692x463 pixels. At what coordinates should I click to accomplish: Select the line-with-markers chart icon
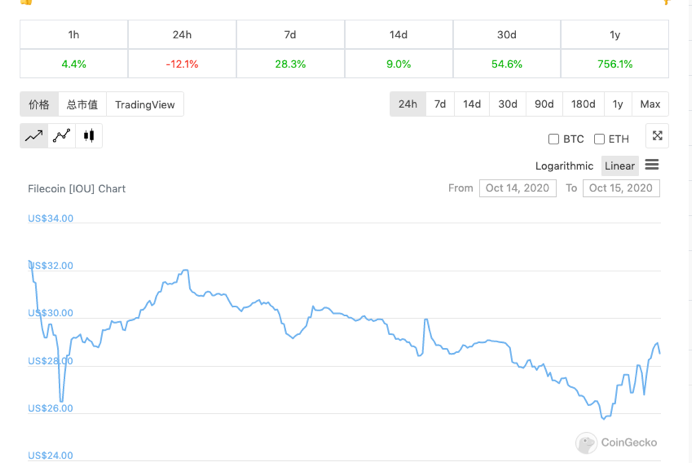(61, 136)
